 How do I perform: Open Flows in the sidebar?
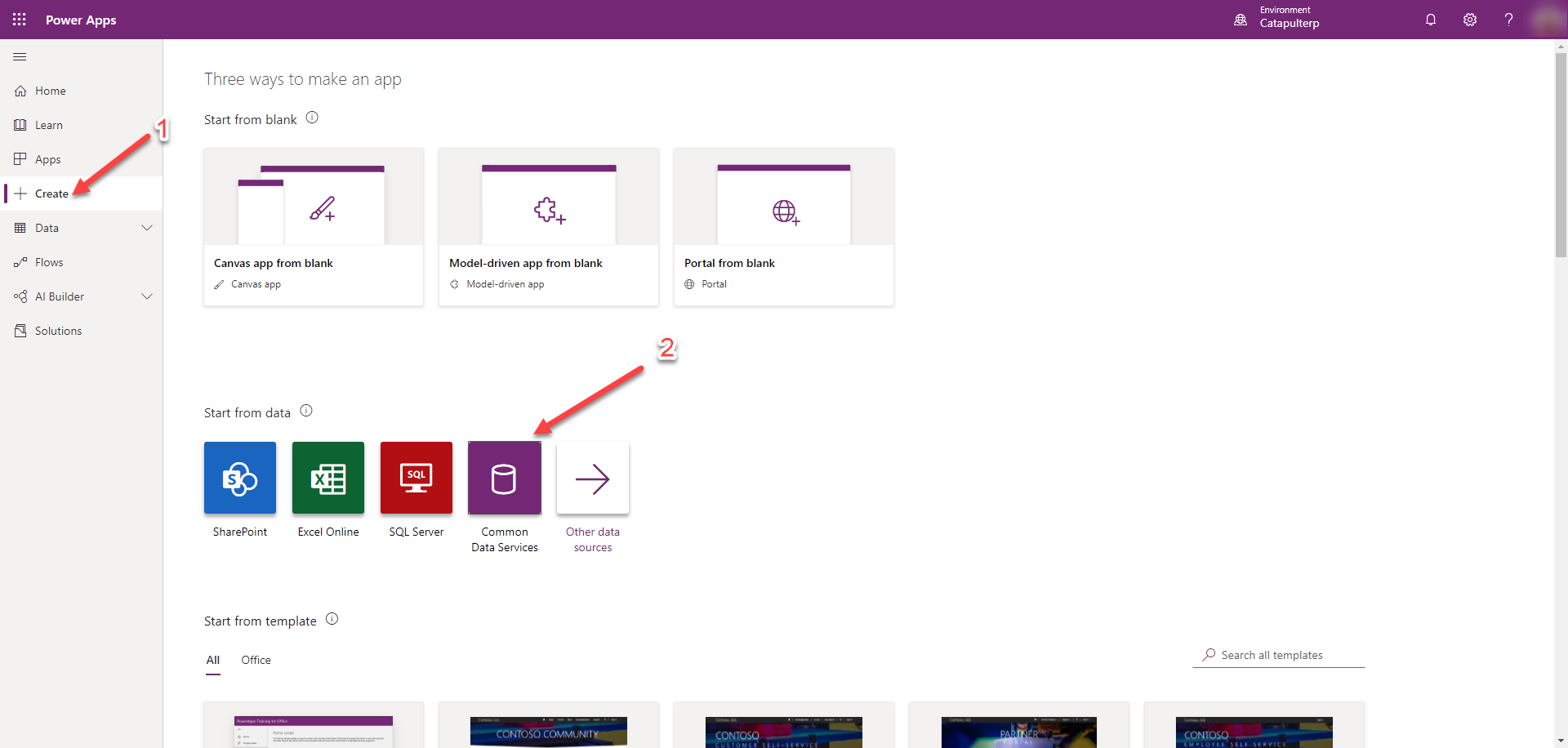pyautogui.click(x=82, y=262)
